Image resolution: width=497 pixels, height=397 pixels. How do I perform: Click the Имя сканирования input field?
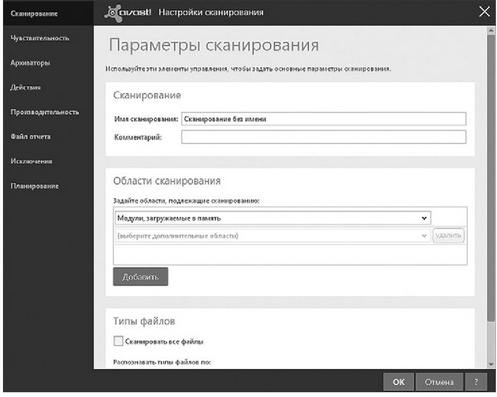[x=323, y=119]
